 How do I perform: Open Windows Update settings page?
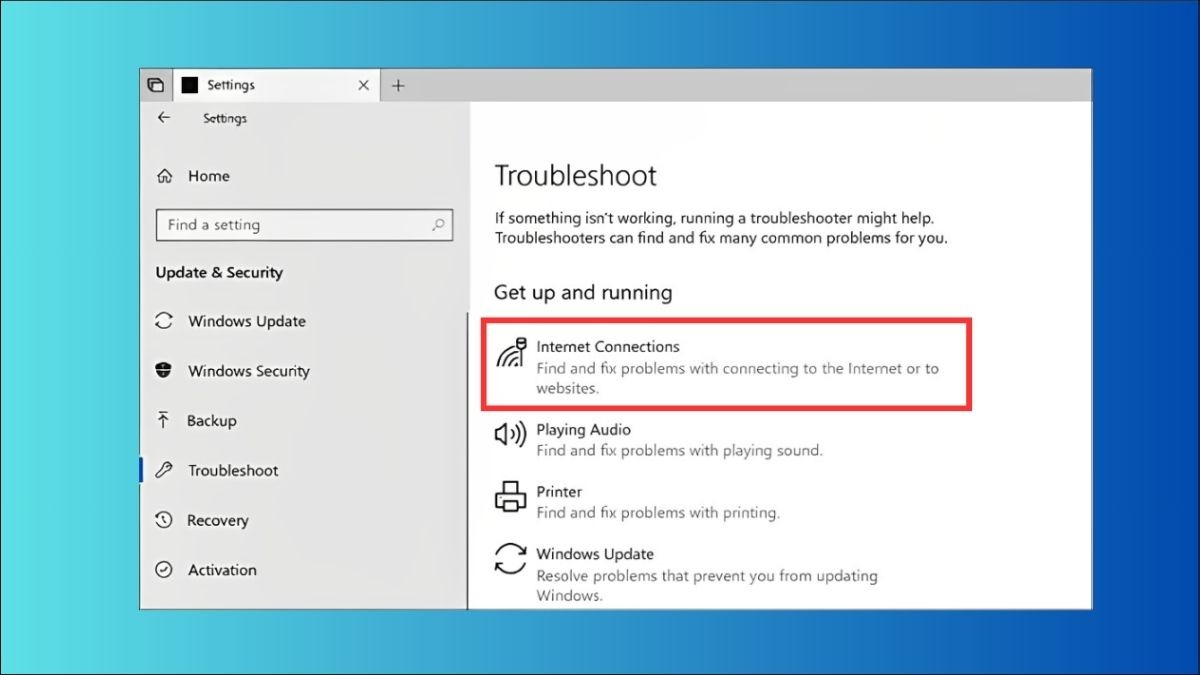247,322
